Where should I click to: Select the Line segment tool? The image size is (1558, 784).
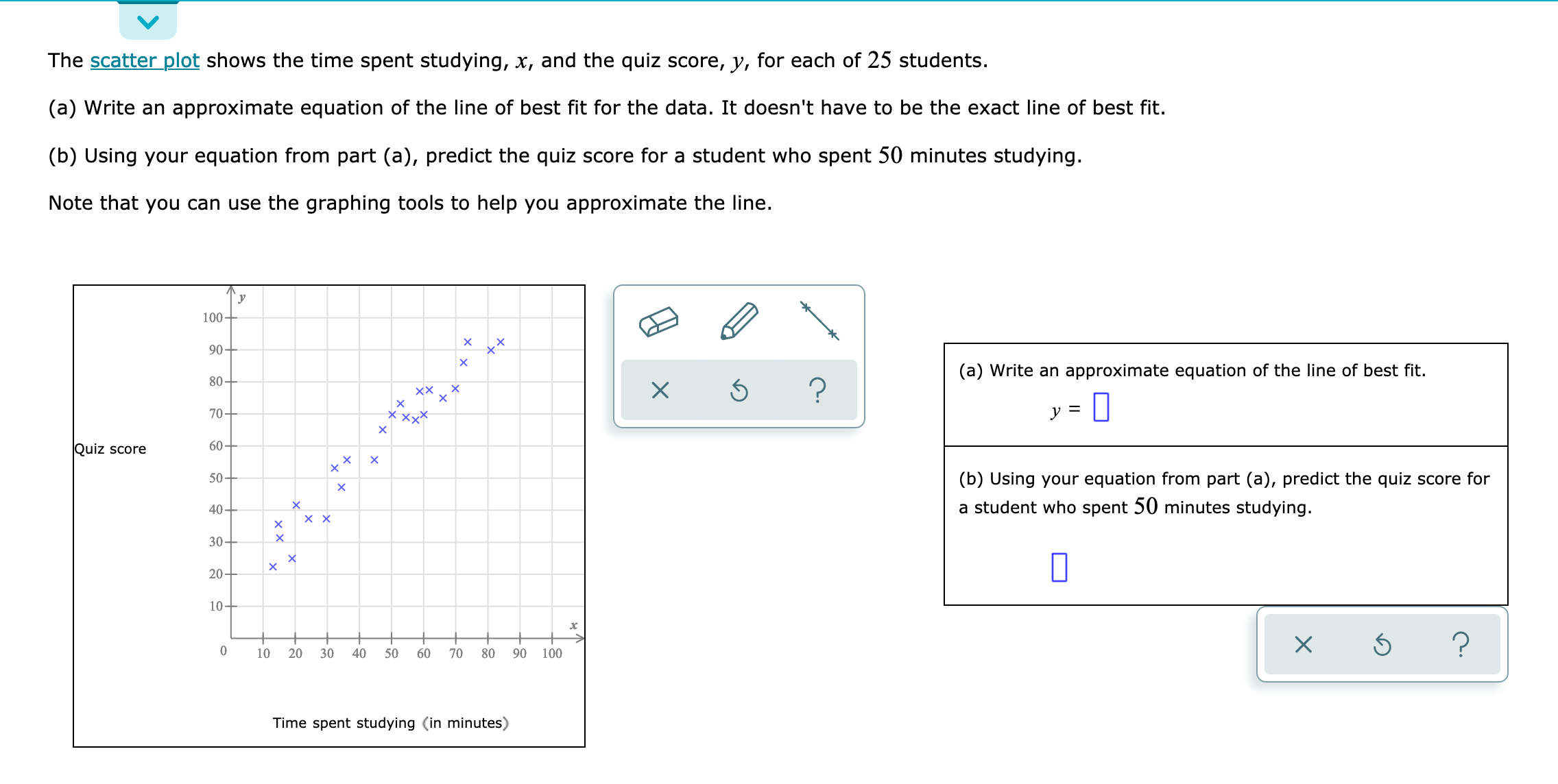820,319
